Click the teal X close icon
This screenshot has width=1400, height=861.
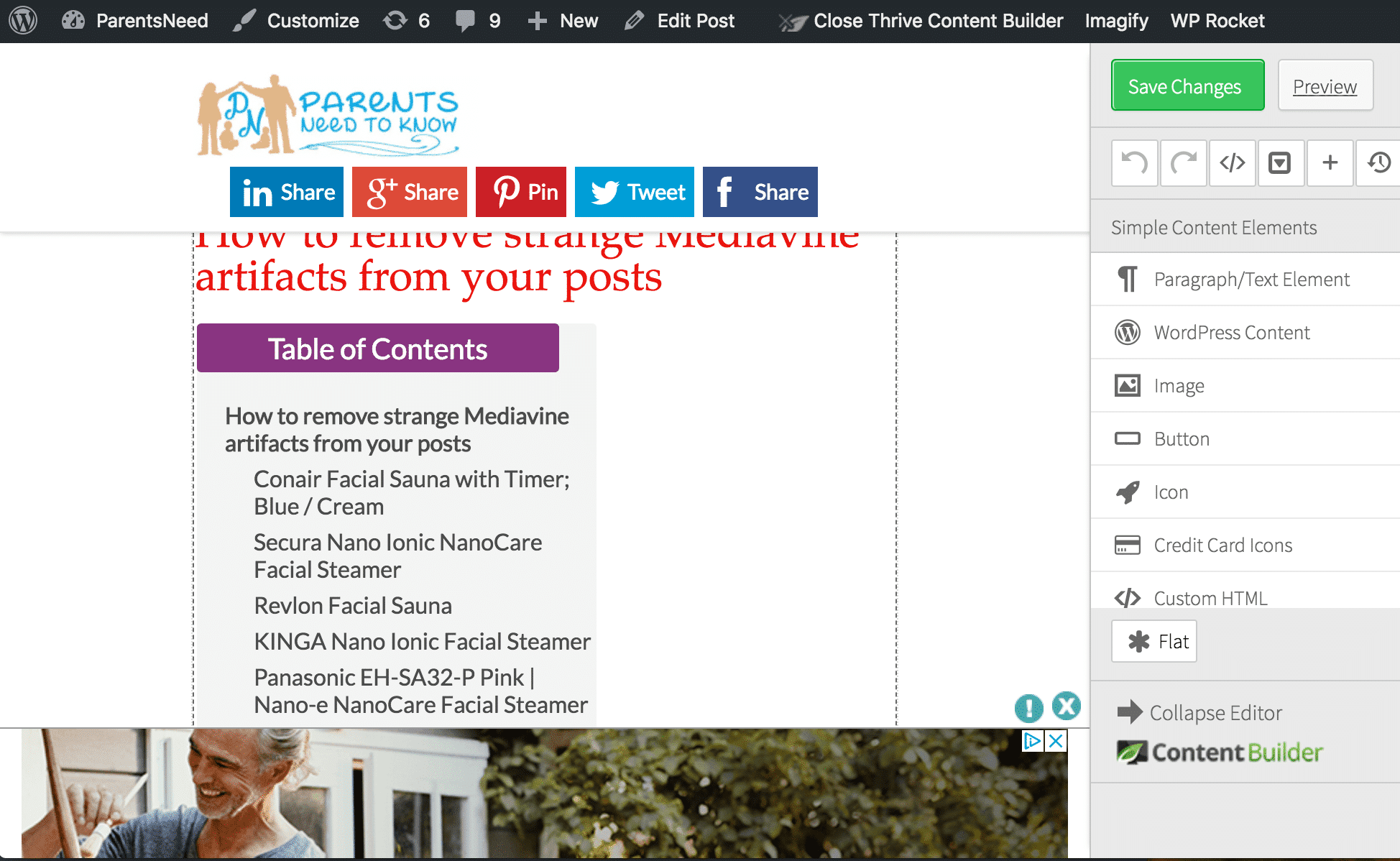click(x=1067, y=706)
